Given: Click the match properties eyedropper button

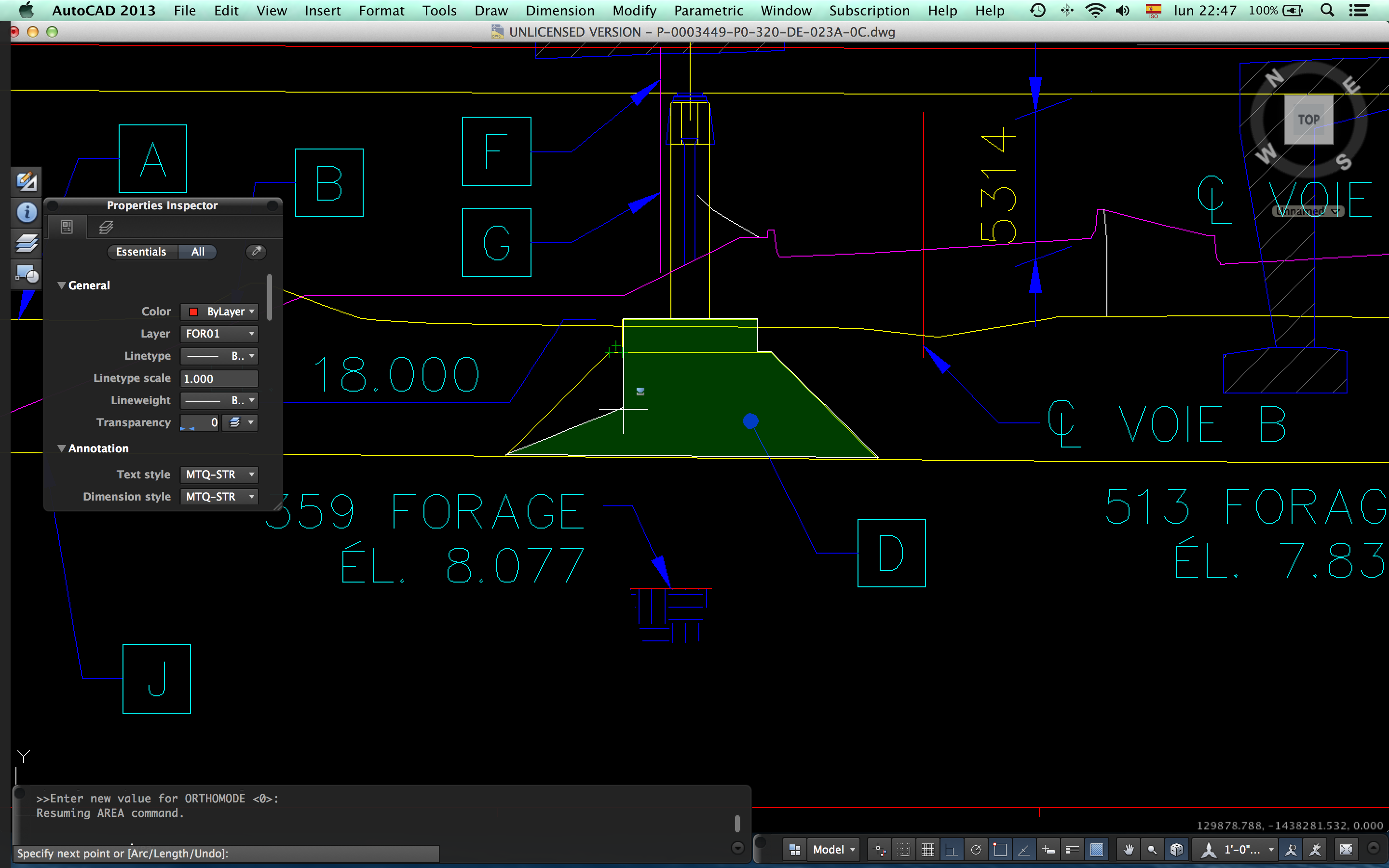Looking at the screenshot, I should tap(256, 251).
